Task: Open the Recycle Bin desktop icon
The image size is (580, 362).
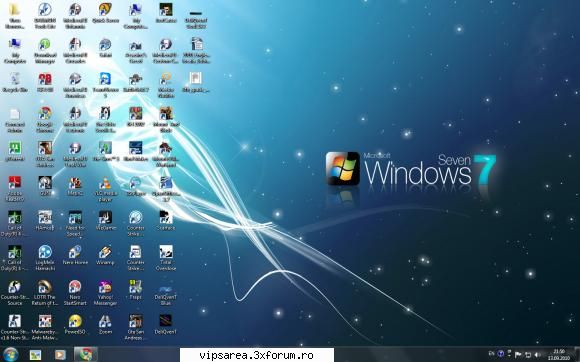Action: (15, 82)
